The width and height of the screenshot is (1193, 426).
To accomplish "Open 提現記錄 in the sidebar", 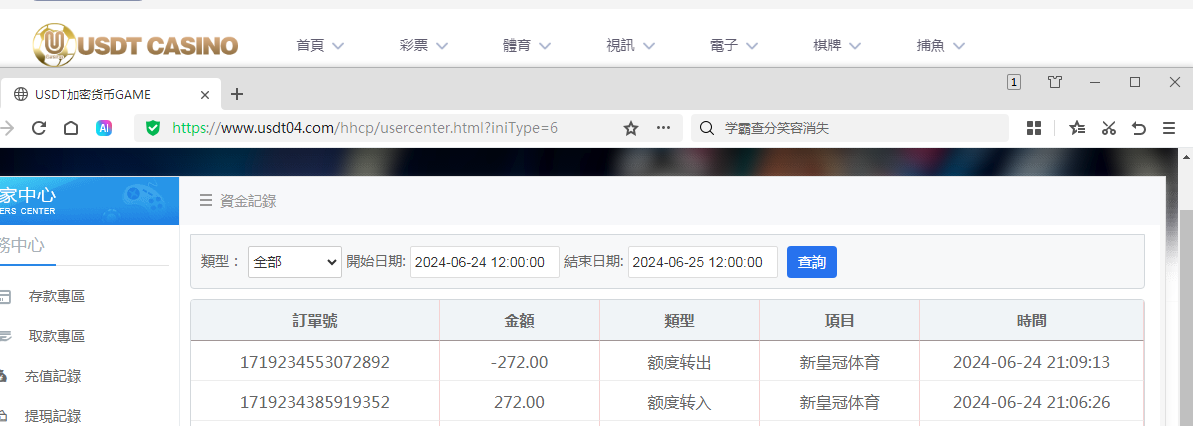I will 53,415.
